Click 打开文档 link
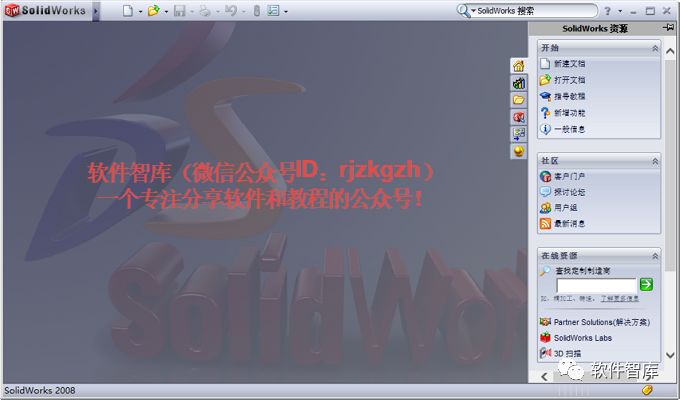680x400 pixels. (569, 80)
